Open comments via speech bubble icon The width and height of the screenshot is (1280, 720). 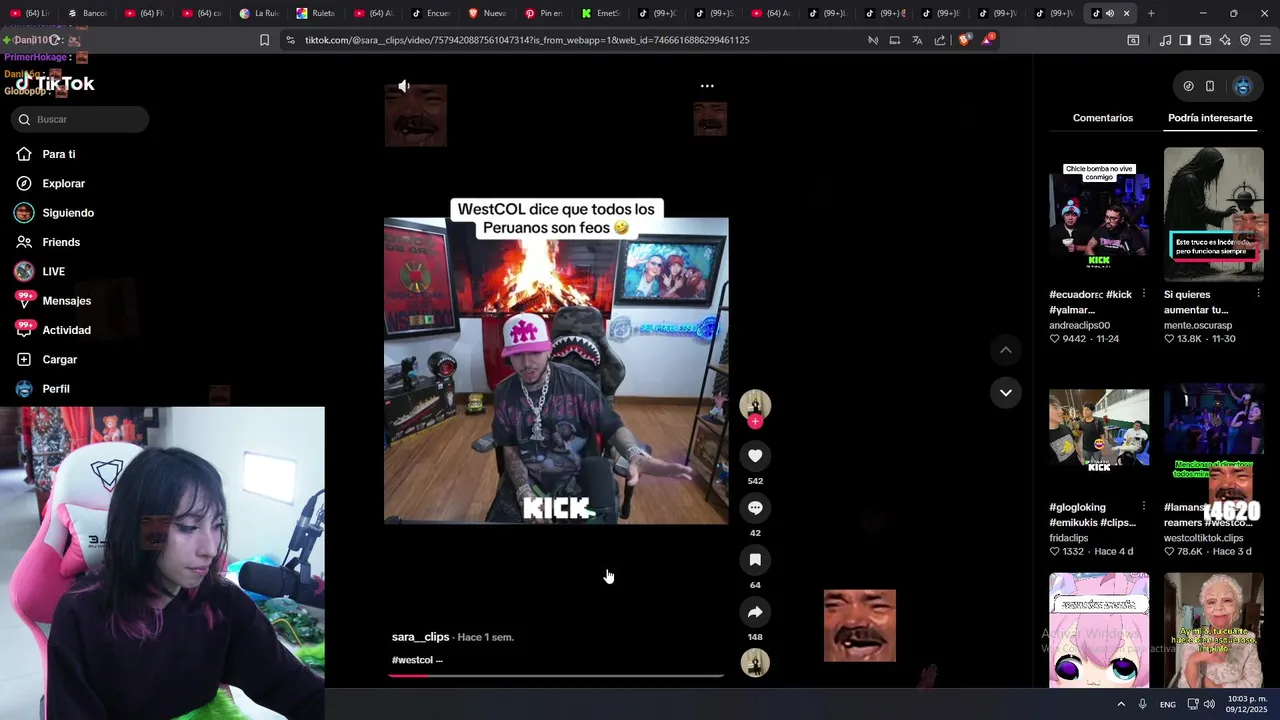(755, 508)
